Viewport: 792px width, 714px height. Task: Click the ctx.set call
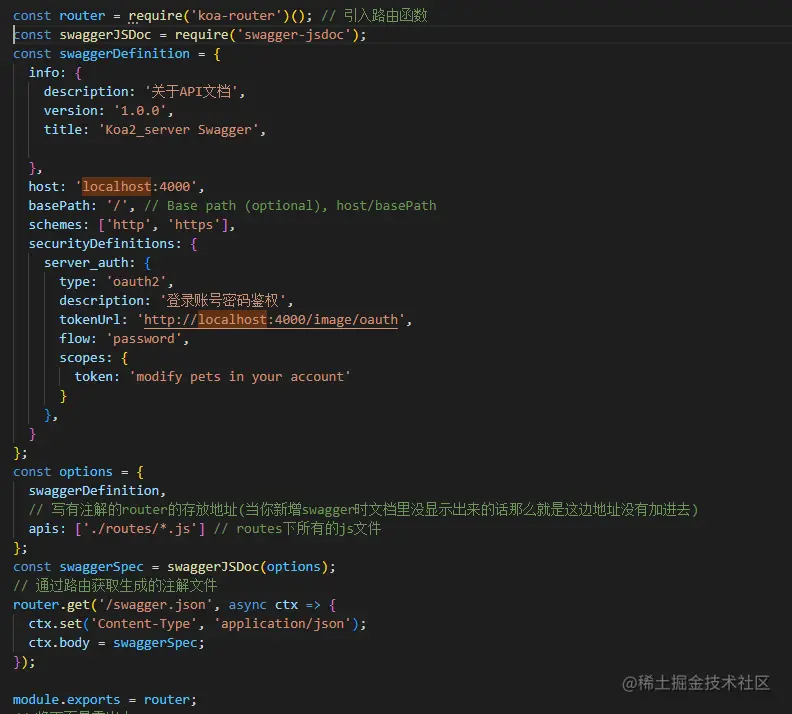click(x=55, y=624)
